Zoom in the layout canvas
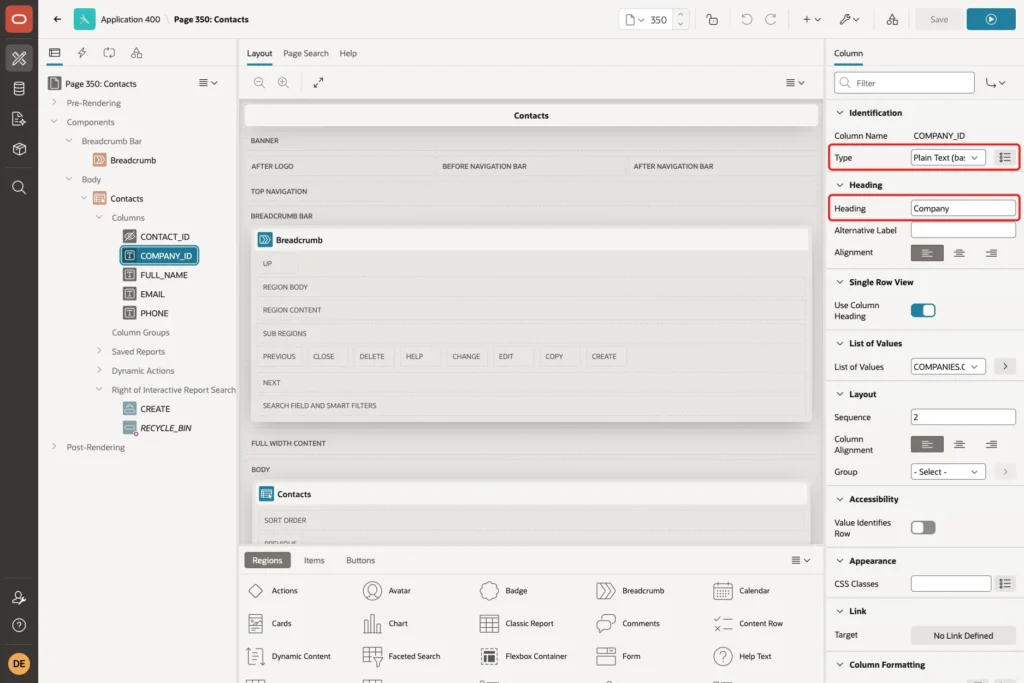1024x683 pixels. coord(283,83)
